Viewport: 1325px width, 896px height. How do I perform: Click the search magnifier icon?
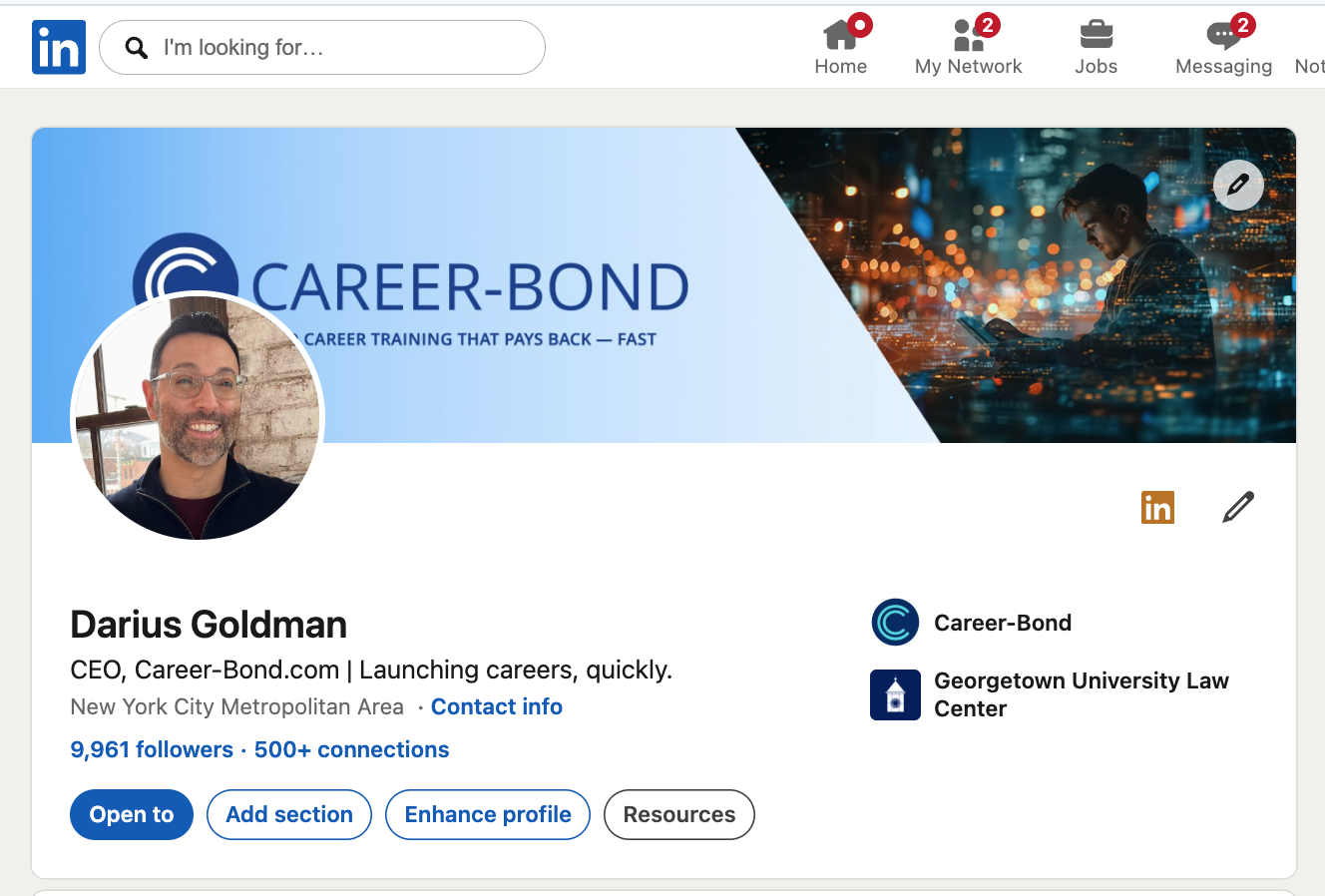[137, 47]
